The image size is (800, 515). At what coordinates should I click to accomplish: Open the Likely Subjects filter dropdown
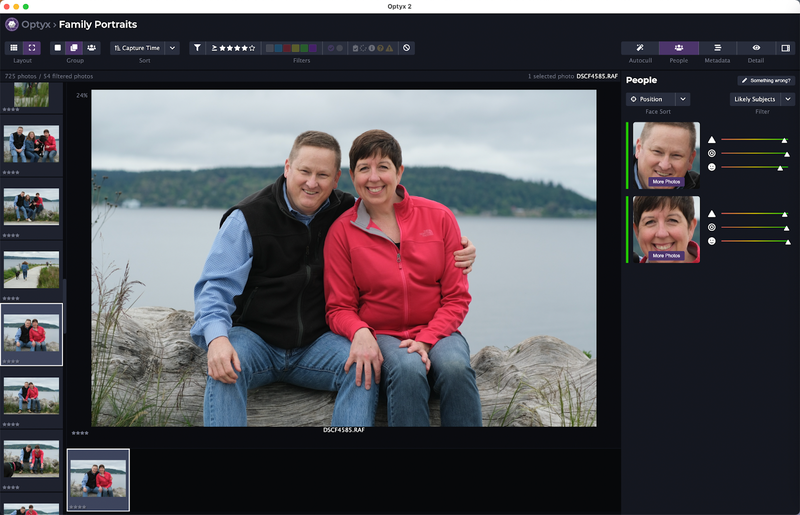[788, 99]
